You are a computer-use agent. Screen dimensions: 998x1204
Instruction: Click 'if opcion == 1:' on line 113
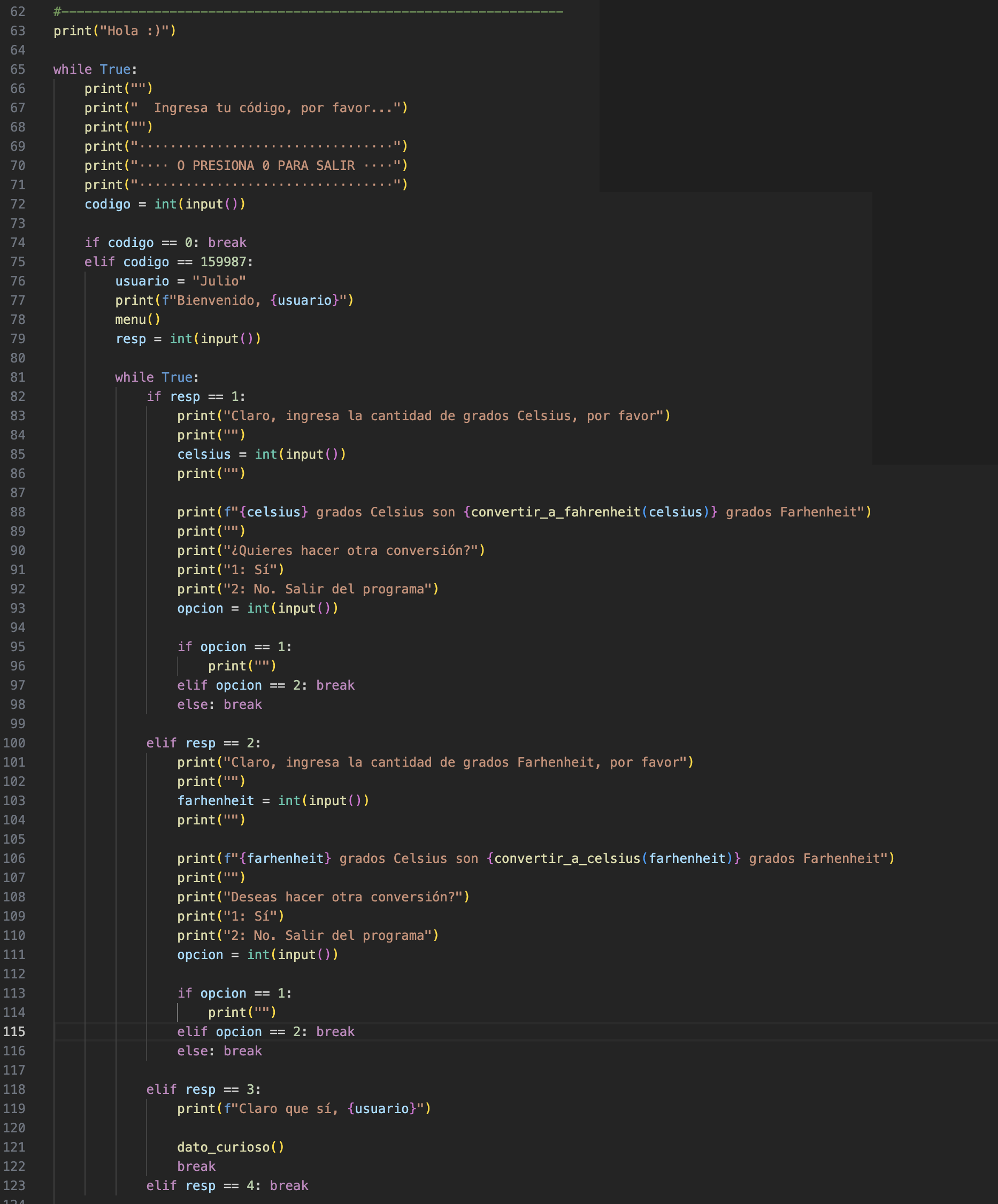click(235, 993)
